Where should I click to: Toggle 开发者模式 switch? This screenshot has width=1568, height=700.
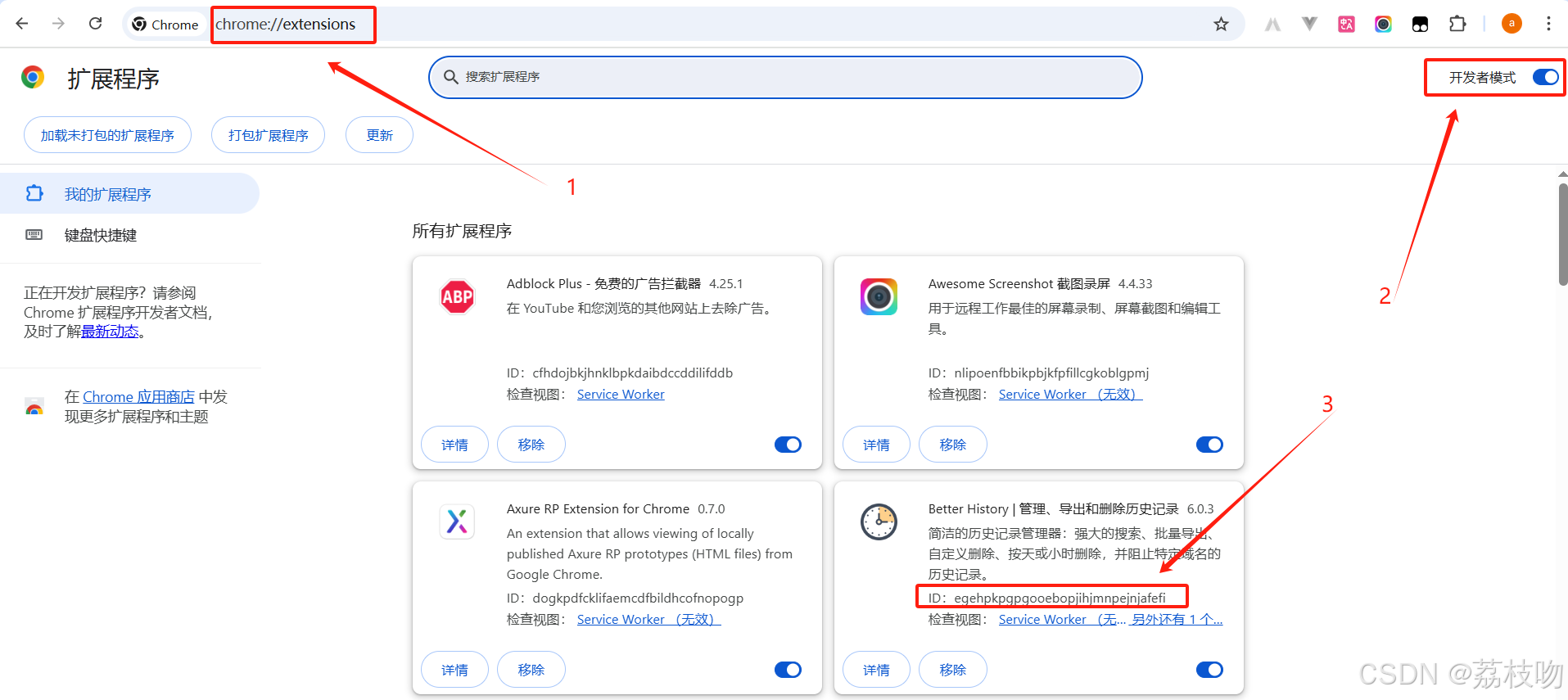(x=1545, y=77)
